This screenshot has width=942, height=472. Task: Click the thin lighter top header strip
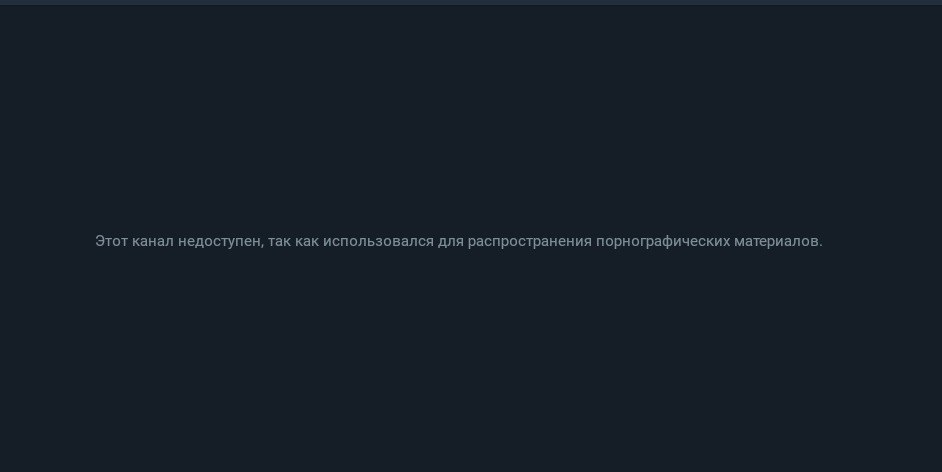(x=471, y=2)
